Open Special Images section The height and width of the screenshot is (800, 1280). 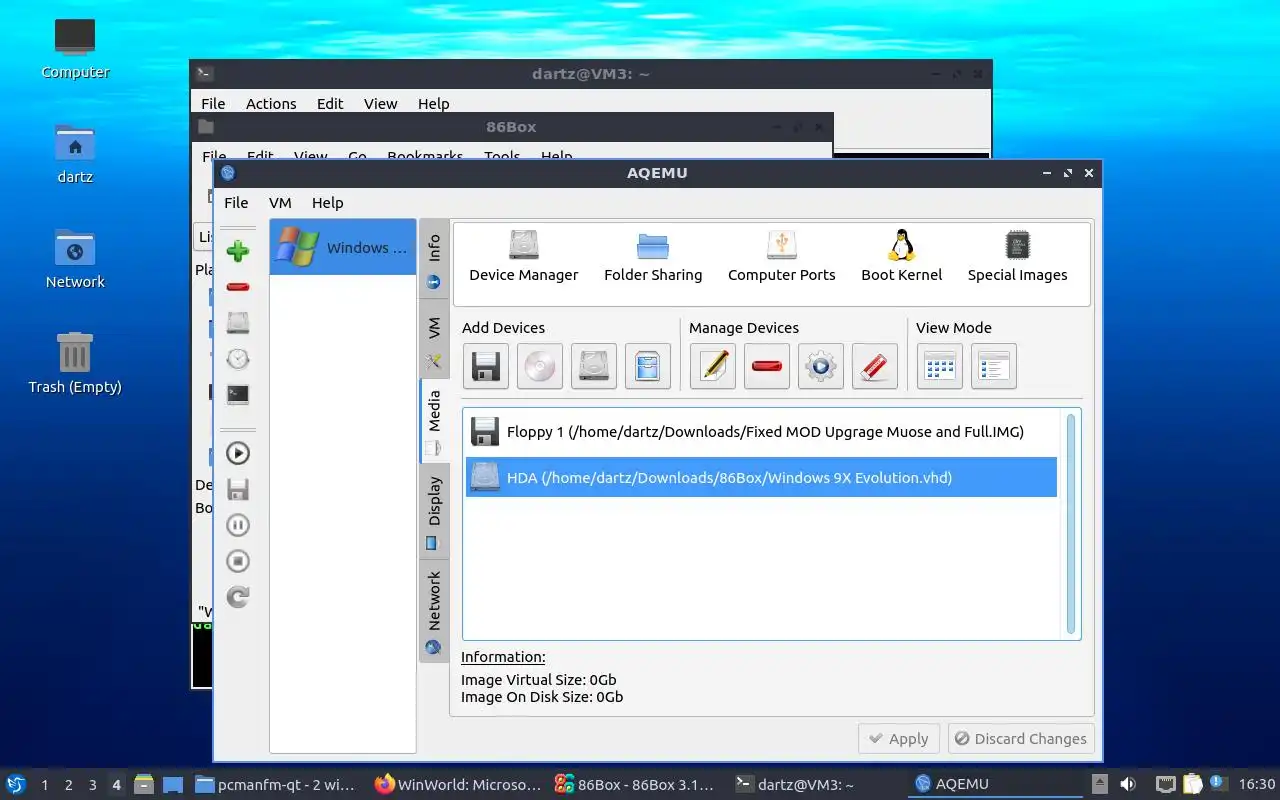[1018, 257]
